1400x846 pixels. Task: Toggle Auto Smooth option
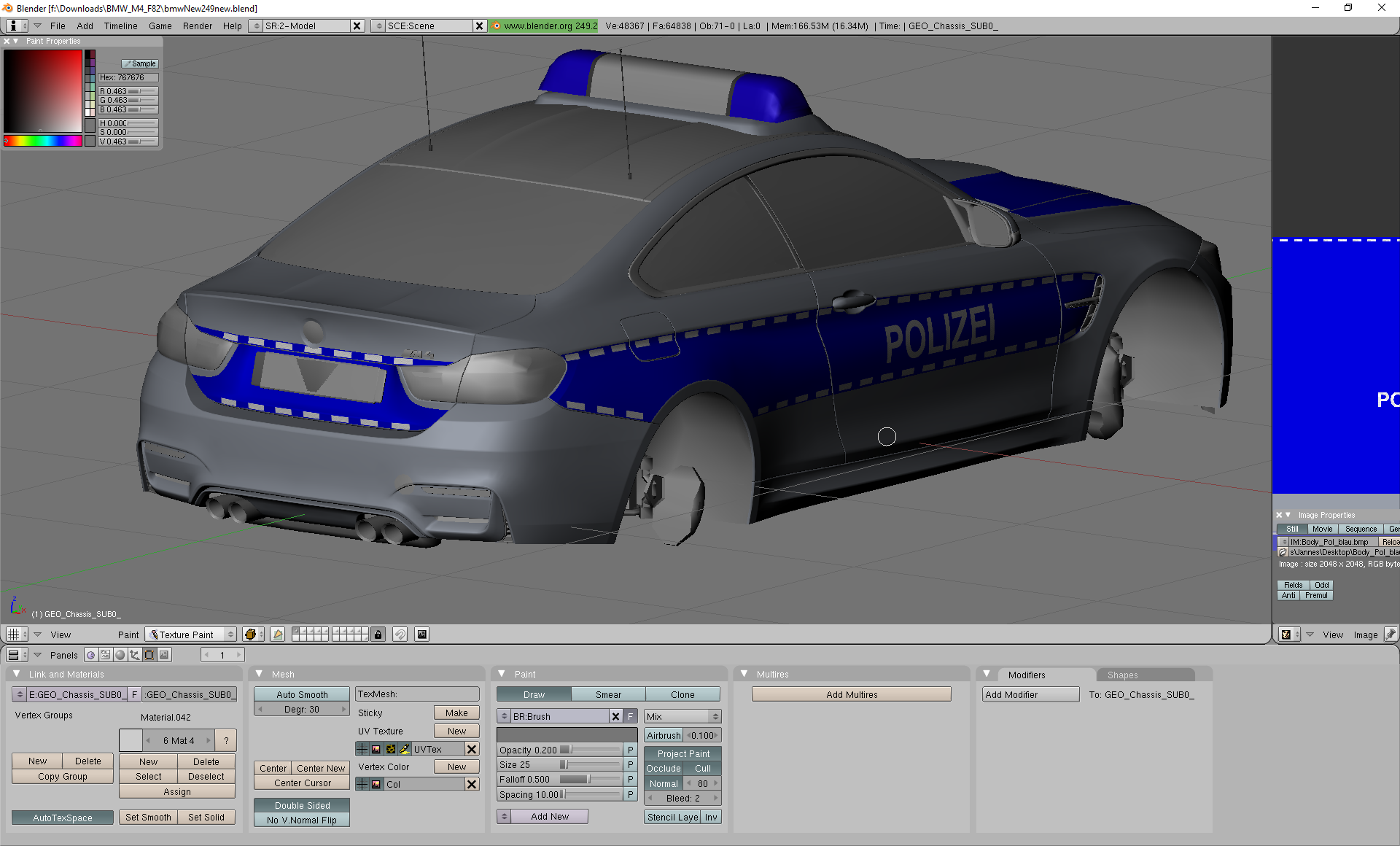[302, 694]
